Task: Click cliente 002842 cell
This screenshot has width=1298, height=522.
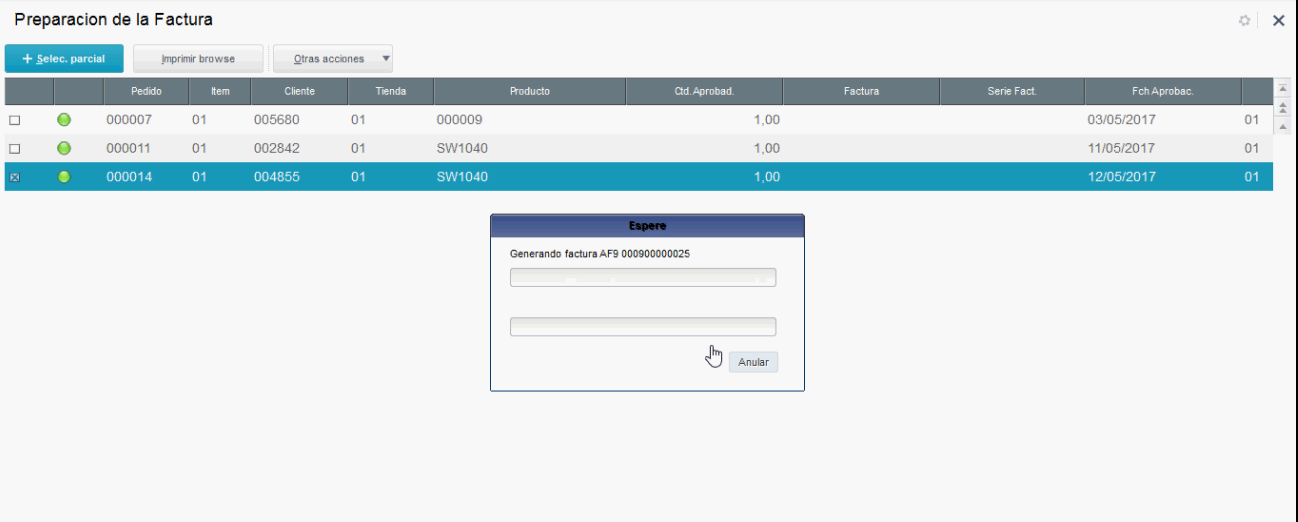Action: [x=277, y=148]
